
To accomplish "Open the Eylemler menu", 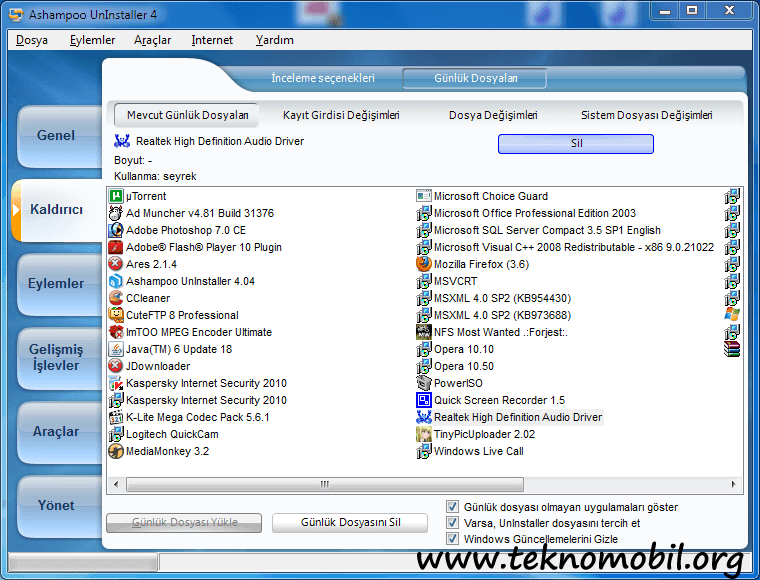I will click(93, 40).
